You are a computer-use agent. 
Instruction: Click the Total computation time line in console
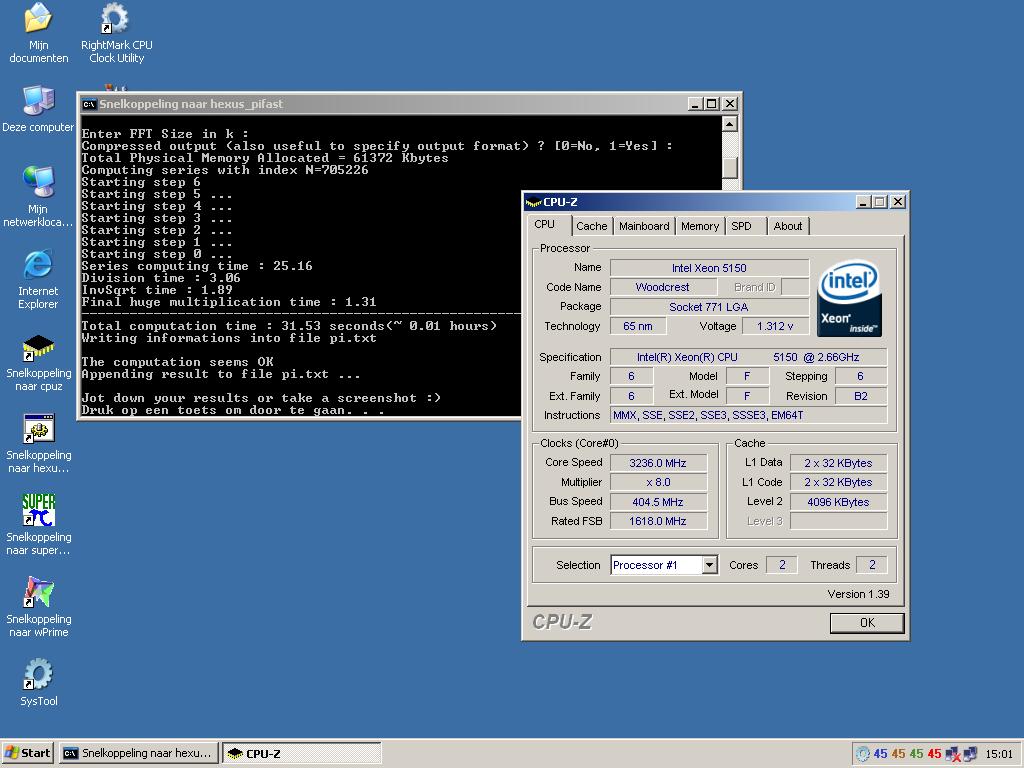[289, 326]
